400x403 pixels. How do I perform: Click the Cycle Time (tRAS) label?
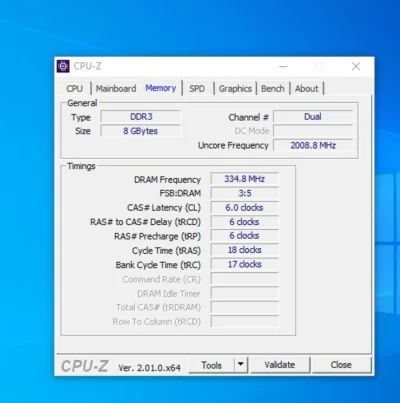[x=166, y=251]
